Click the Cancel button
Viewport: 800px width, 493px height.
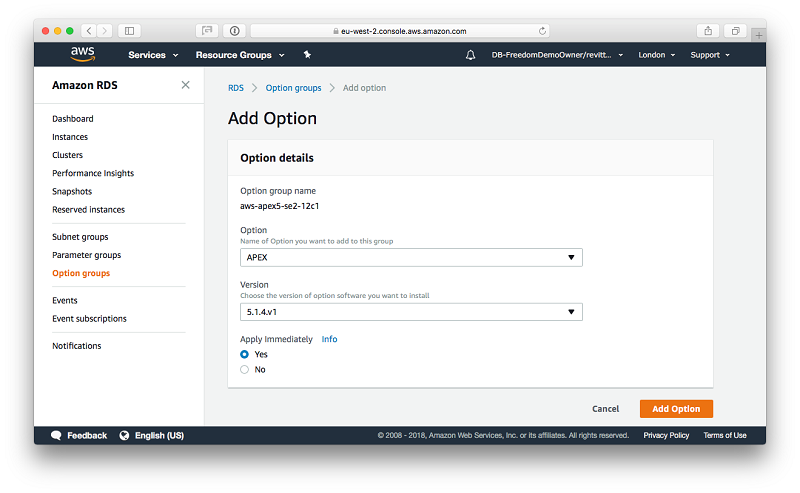pos(606,409)
